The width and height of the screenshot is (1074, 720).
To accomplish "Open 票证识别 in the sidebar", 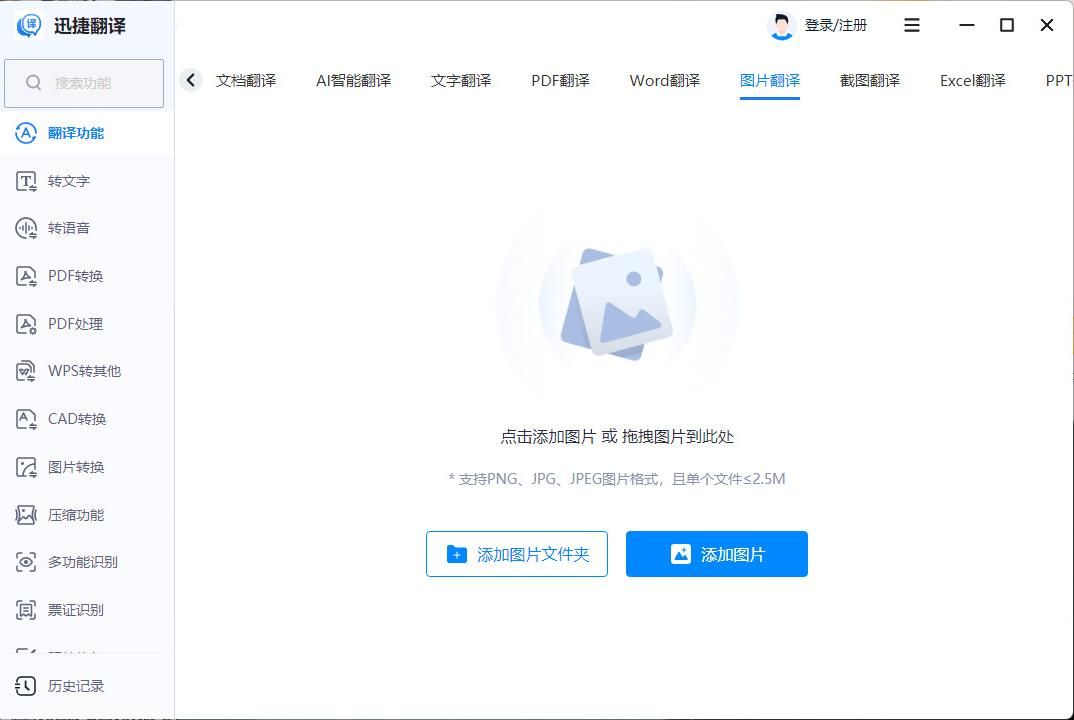I will [87, 610].
